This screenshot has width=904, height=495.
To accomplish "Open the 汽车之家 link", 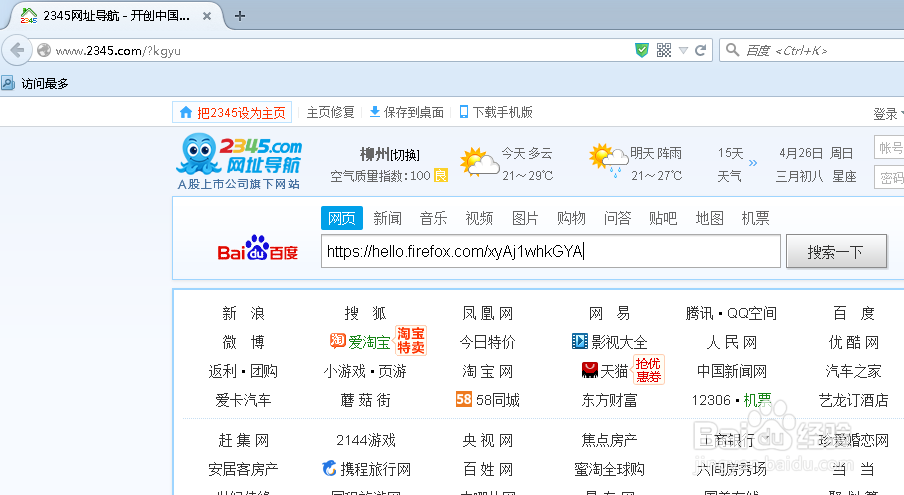I will tap(854, 371).
